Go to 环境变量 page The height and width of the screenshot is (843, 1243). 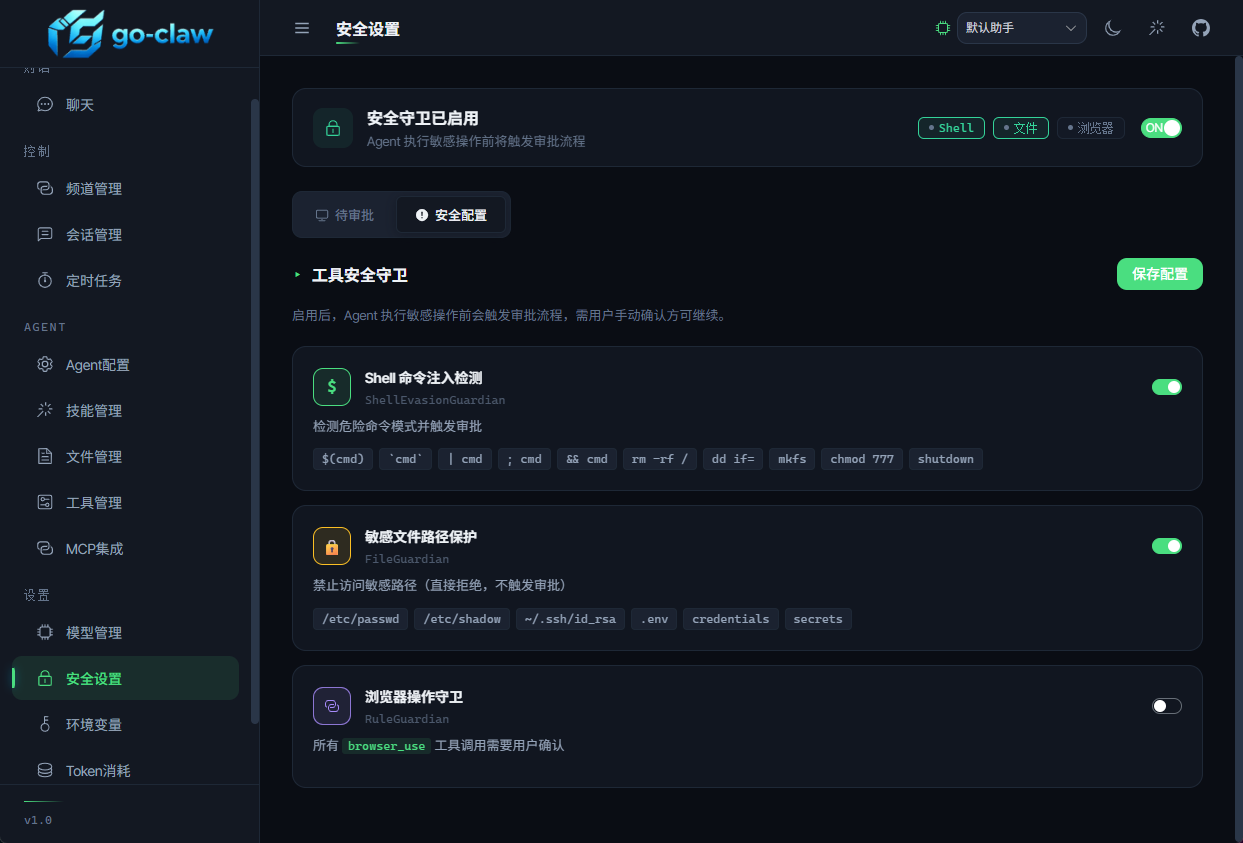point(126,724)
